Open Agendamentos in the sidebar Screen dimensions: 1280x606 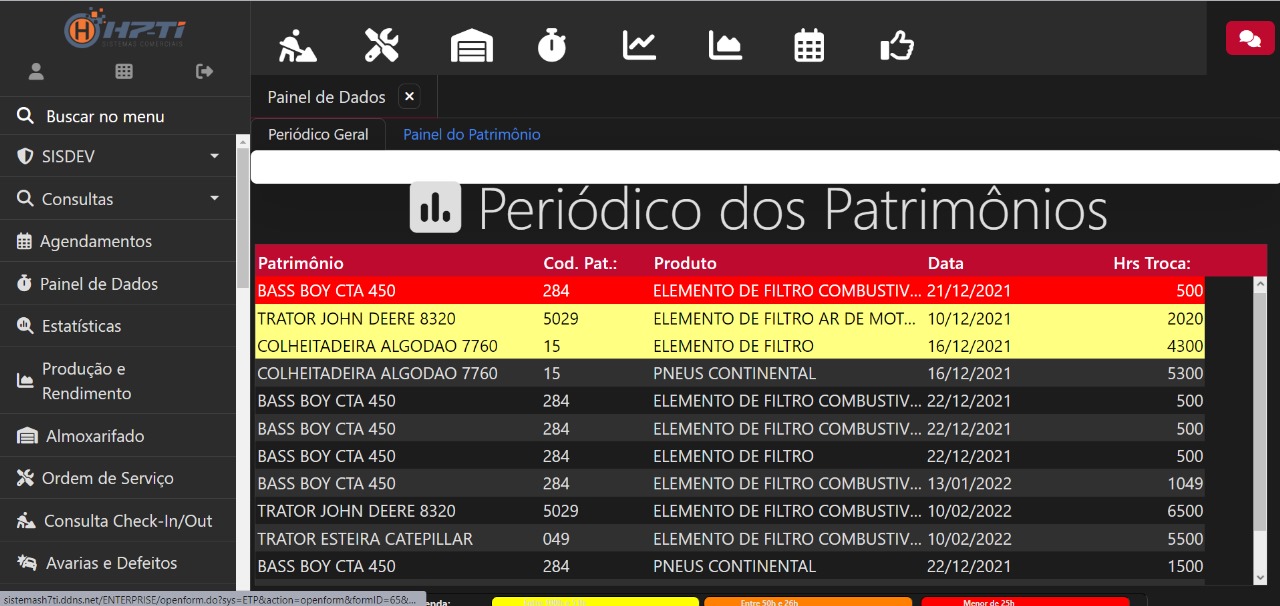point(118,241)
